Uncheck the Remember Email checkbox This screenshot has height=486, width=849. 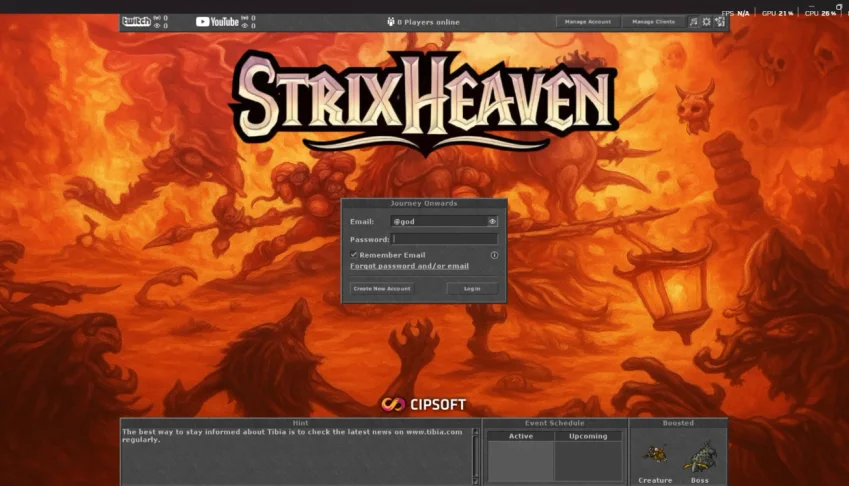click(354, 254)
